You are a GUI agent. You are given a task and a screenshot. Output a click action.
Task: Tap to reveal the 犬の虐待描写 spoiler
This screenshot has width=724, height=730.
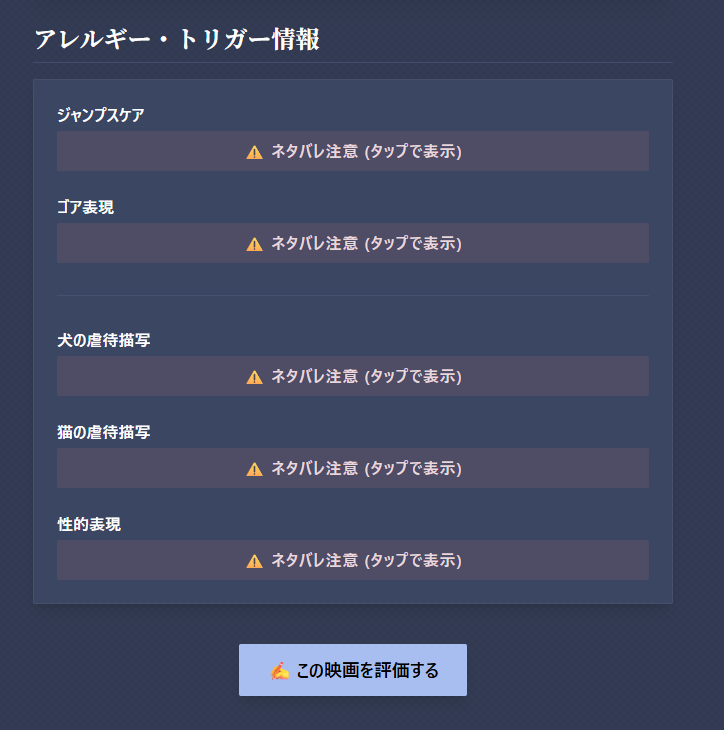(353, 376)
